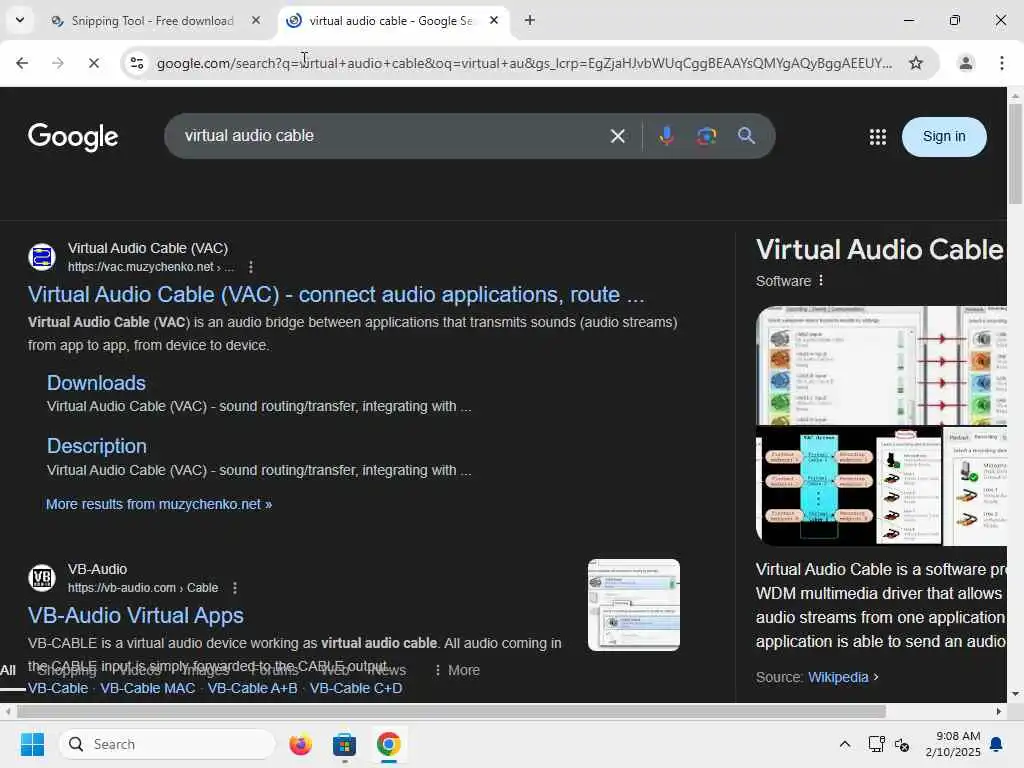Open options for the muzychenko.net result

[x=251, y=266]
